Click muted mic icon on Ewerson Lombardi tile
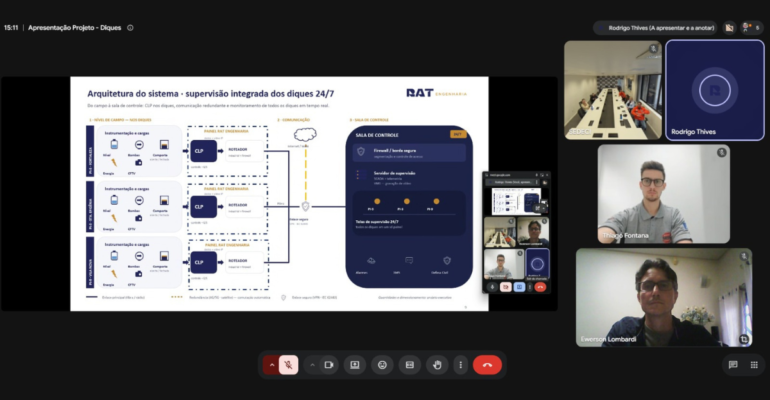This screenshot has height=400, width=770. tap(743, 256)
